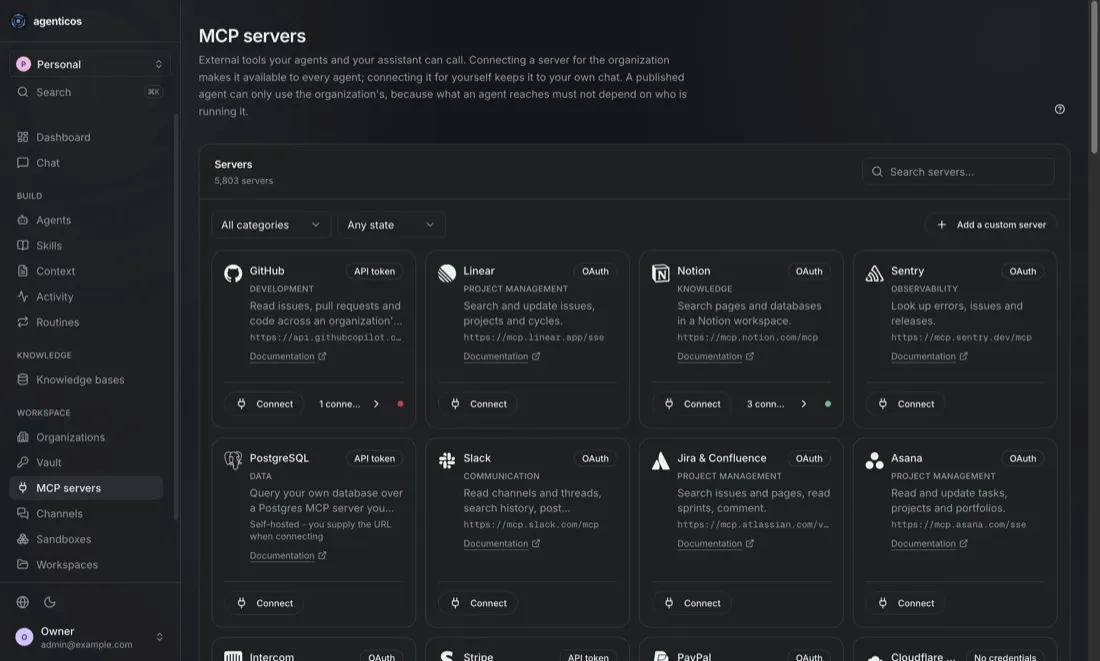Open Workspaces in the sidebar
The height and width of the screenshot is (661, 1100).
tap(86, 565)
